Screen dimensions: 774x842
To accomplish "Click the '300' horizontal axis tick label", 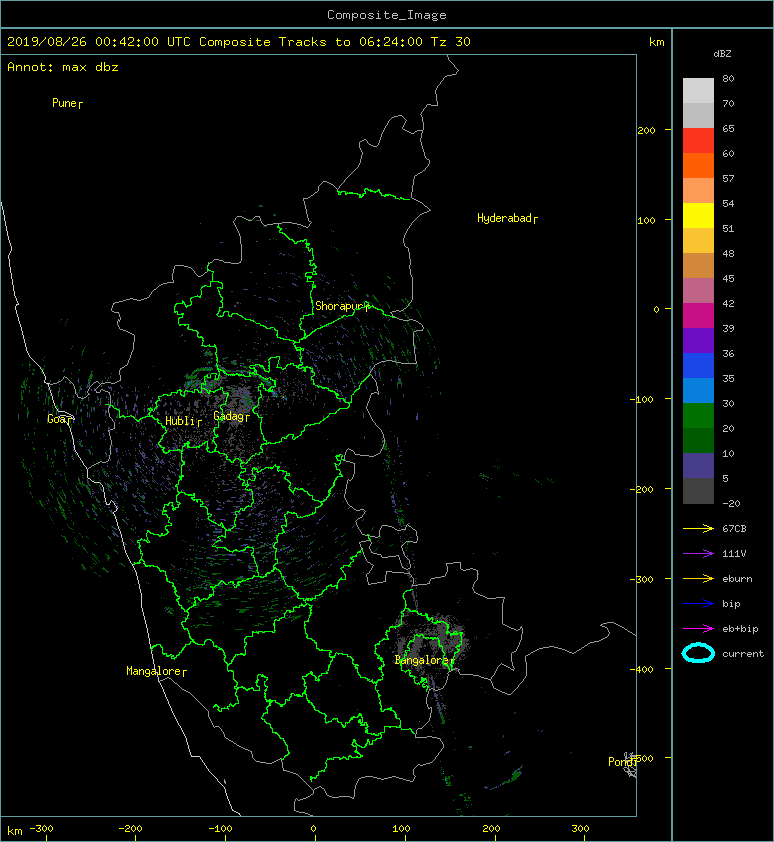I will point(580,829).
